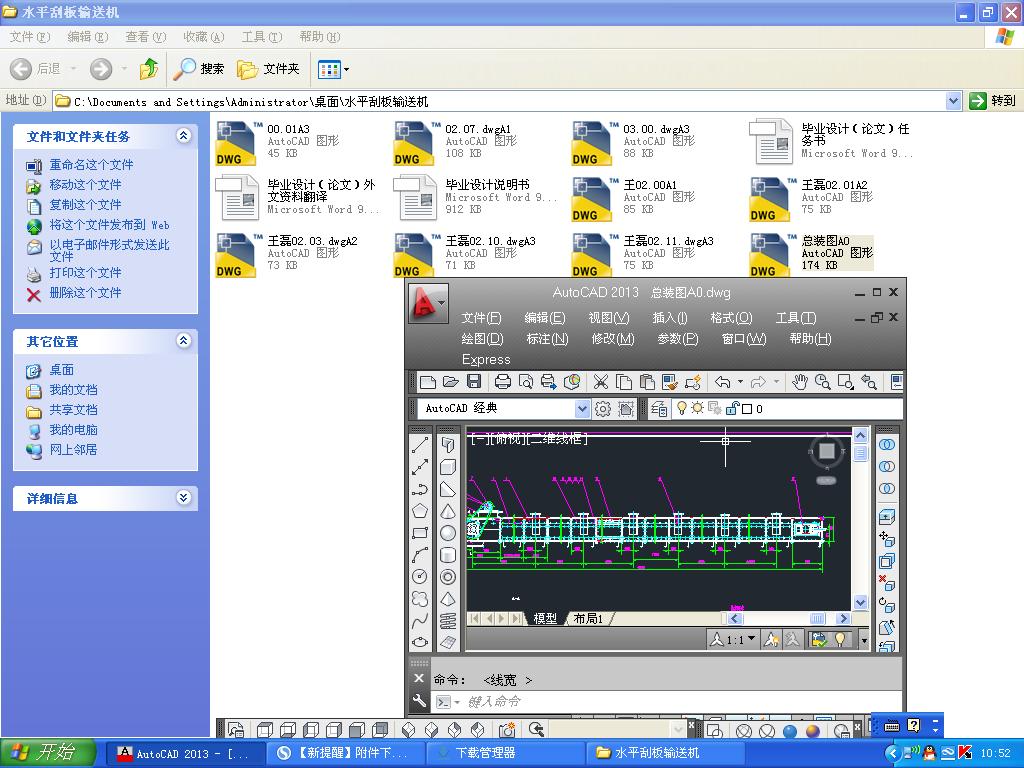Toggle layer on/off lightbulb icon
The image size is (1024, 768).
pyautogui.click(x=682, y=408)
